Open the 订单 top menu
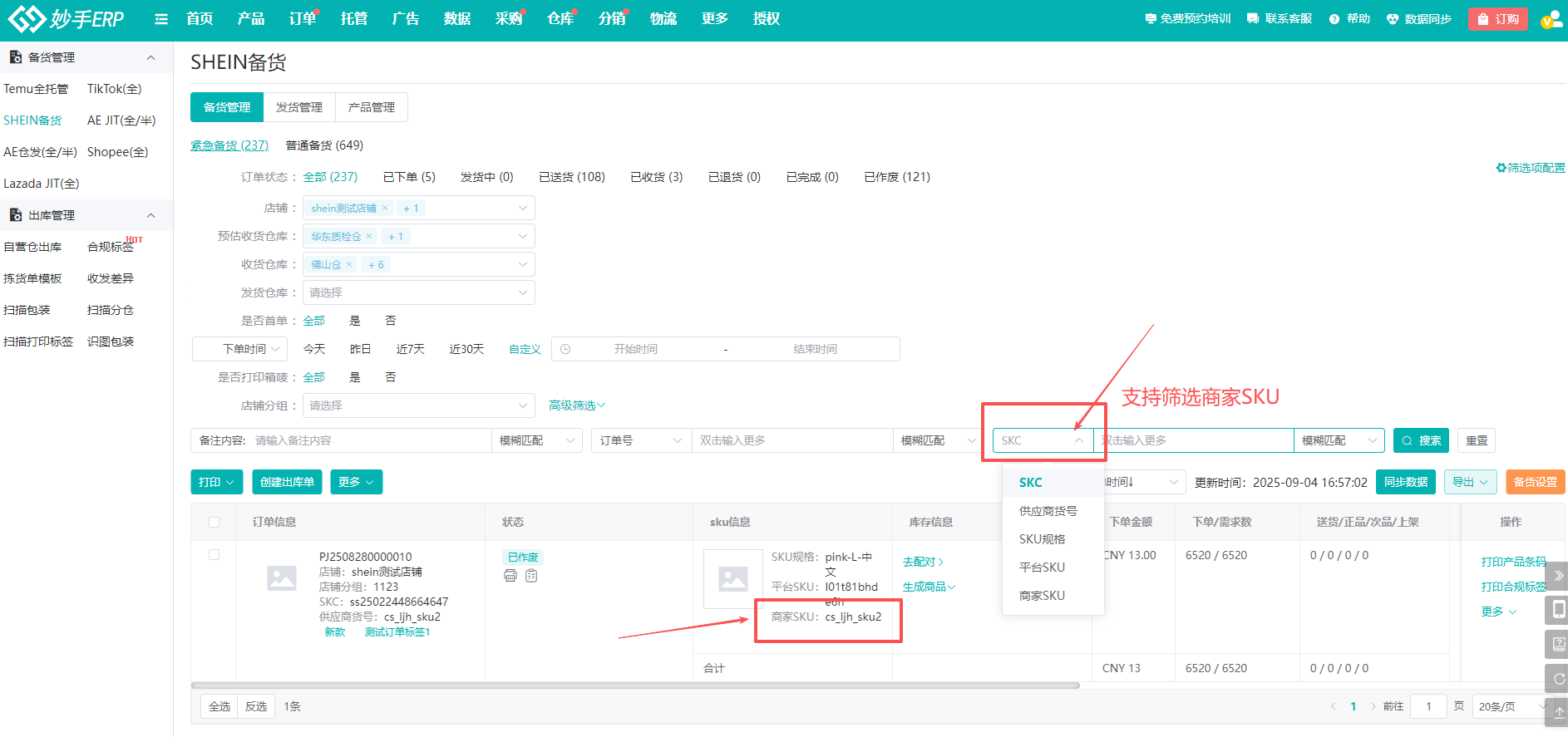The height and width of the screenshot is (737, 1568). tap(303, 18)
